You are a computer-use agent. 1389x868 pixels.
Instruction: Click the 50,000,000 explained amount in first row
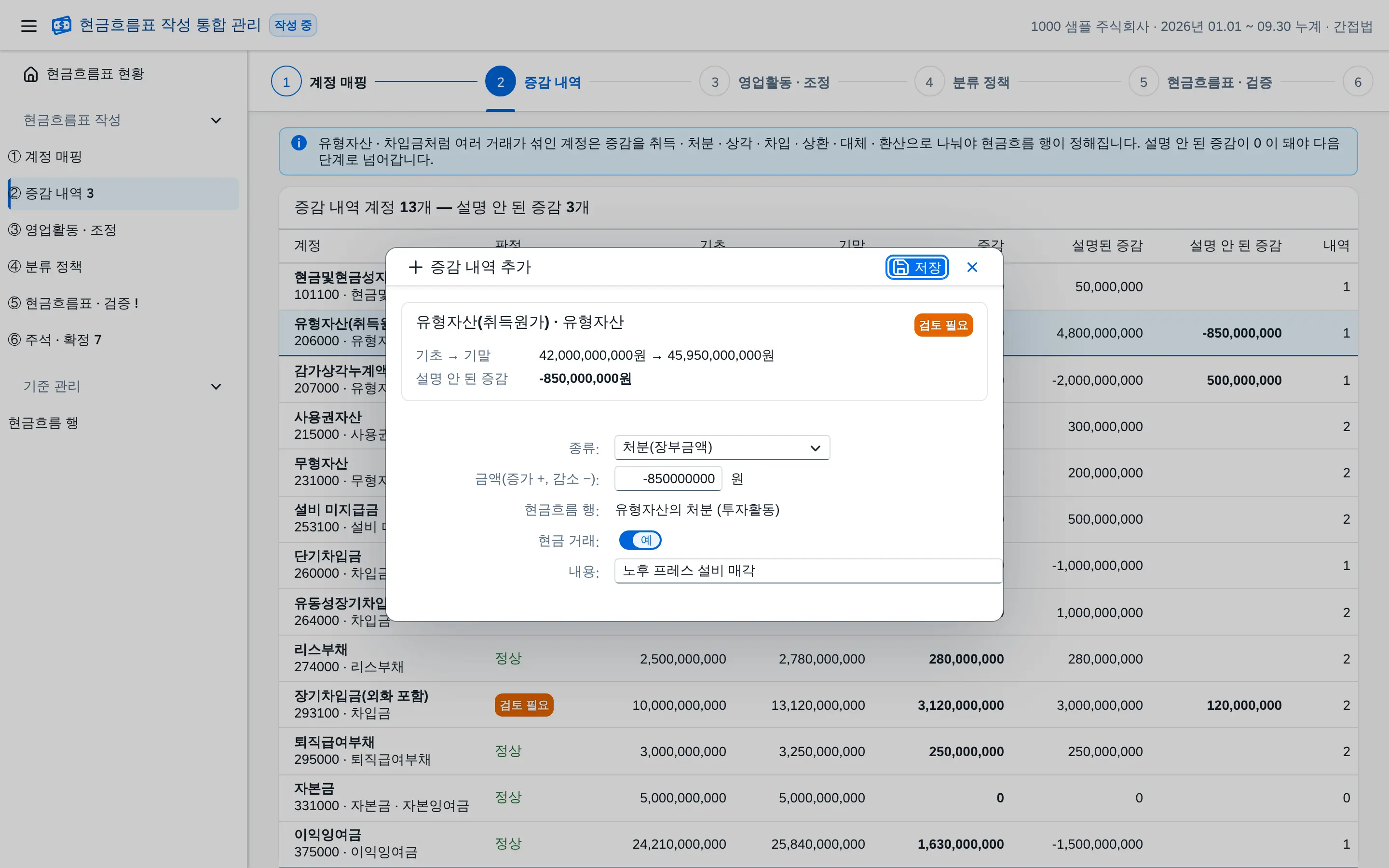click(x=1109, y=286)
